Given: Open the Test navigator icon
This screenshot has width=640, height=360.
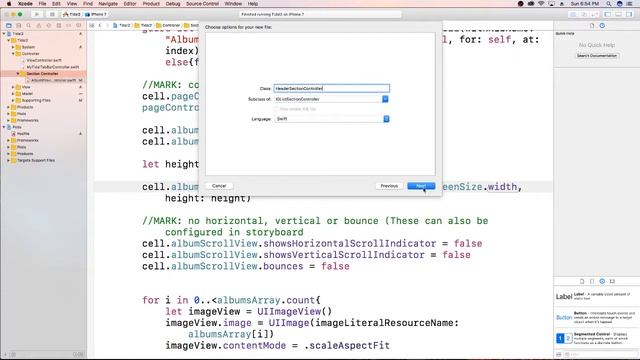Looking at the screenshot, I should click(x=49, y=25).
